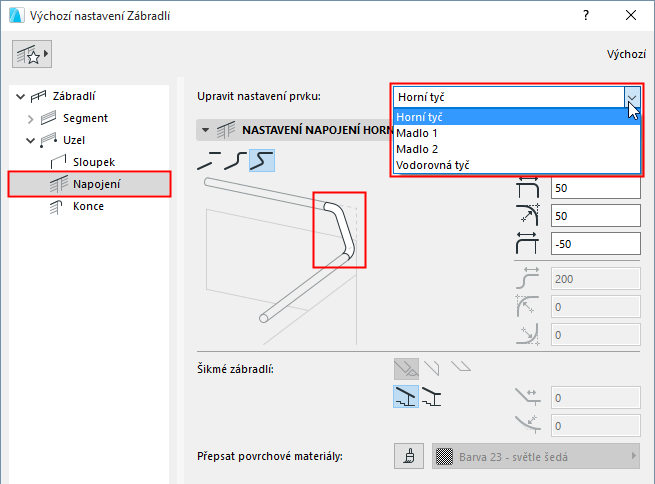The height and width of the screenshot is (484, 655).
Task: Select Sloupek in the settings tree
Action: (x=94, y=161)
